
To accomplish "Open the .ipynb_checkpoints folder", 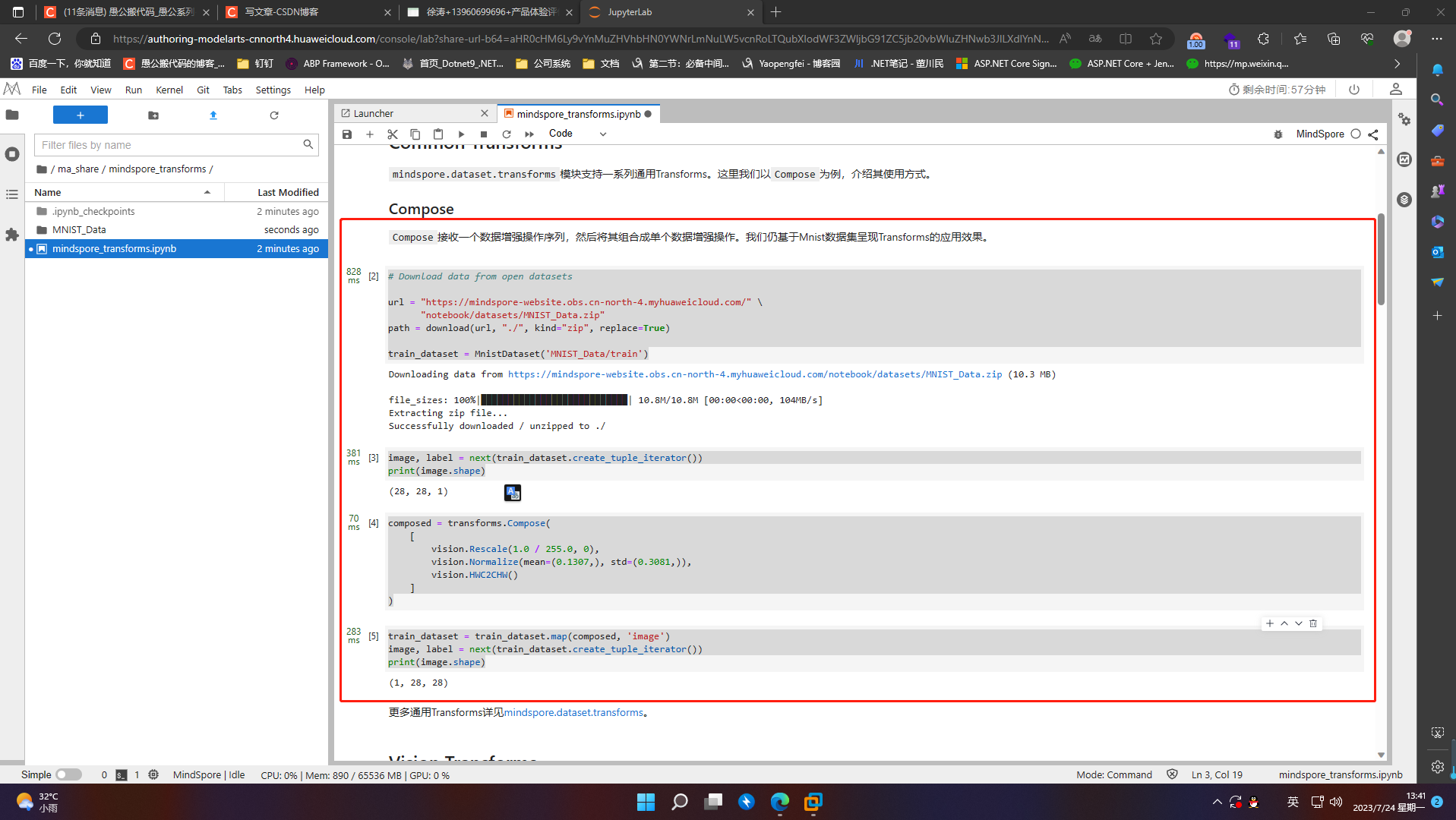I will (x=177, y=211).
